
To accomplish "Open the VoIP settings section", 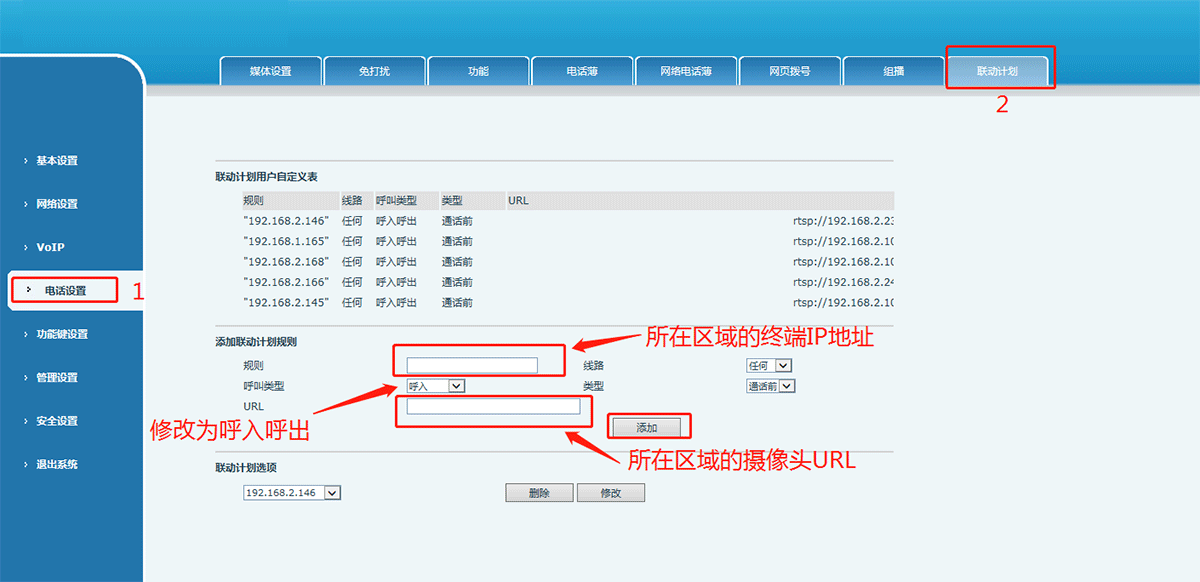I will tap(57, 247).
